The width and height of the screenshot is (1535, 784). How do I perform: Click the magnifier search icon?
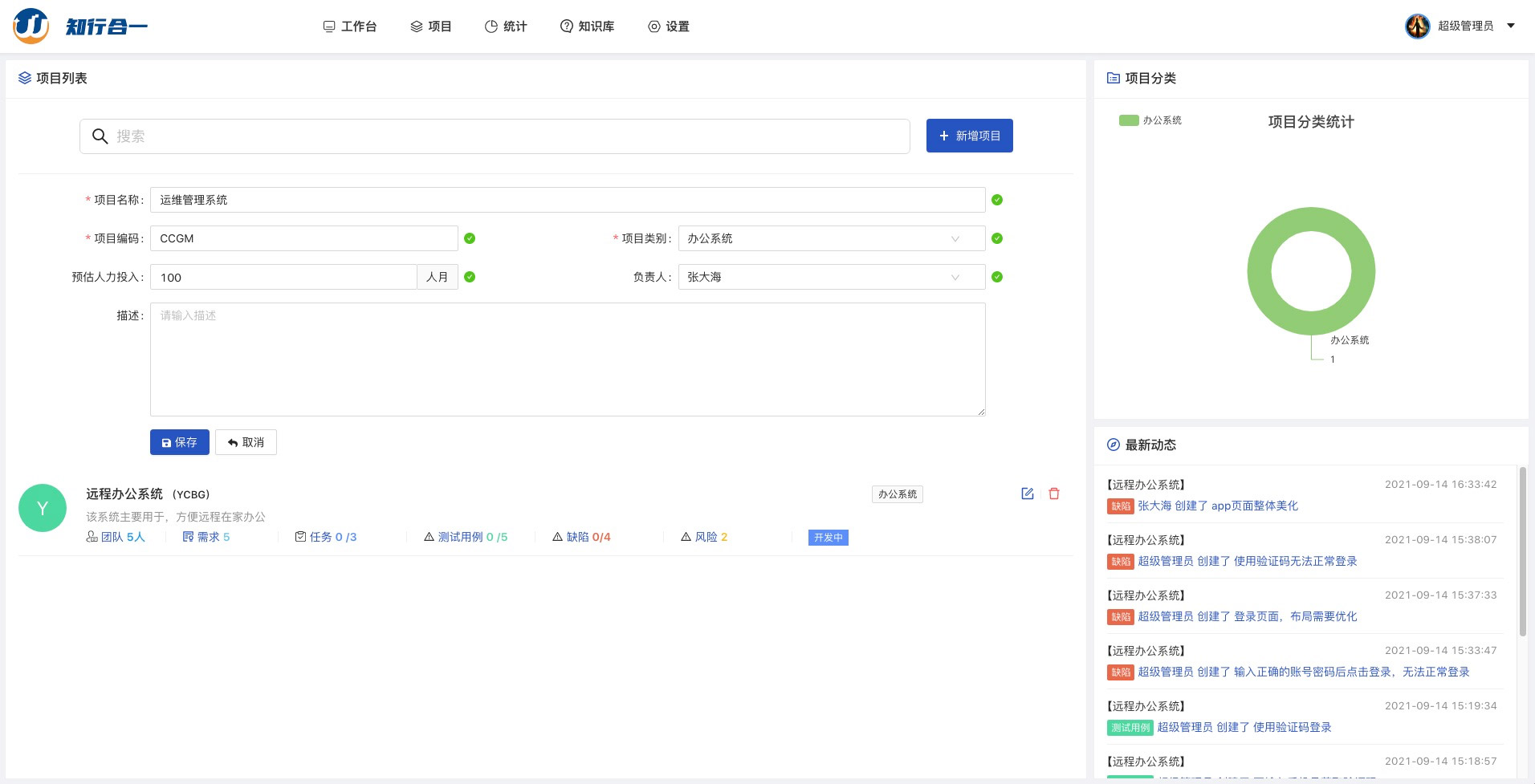pyautogui.click(x=100, y=136)
